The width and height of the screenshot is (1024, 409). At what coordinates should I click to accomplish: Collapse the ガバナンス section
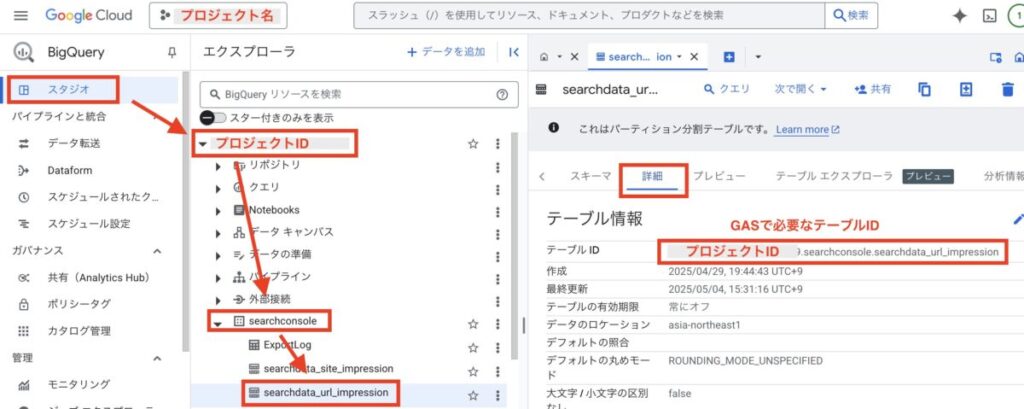[x=157, y=251]
